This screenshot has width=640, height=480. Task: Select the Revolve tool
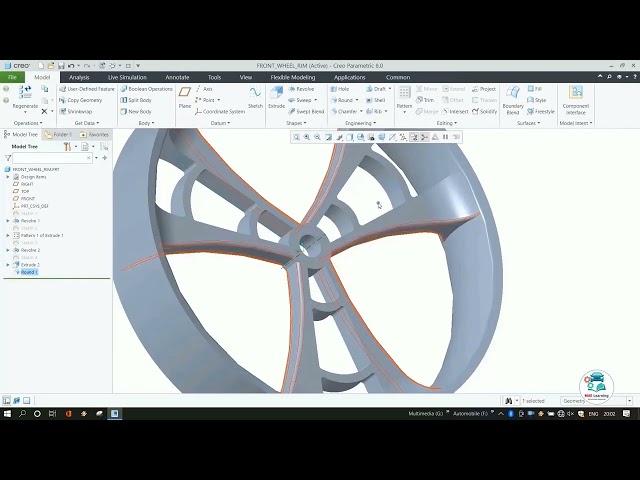(301, 89)
